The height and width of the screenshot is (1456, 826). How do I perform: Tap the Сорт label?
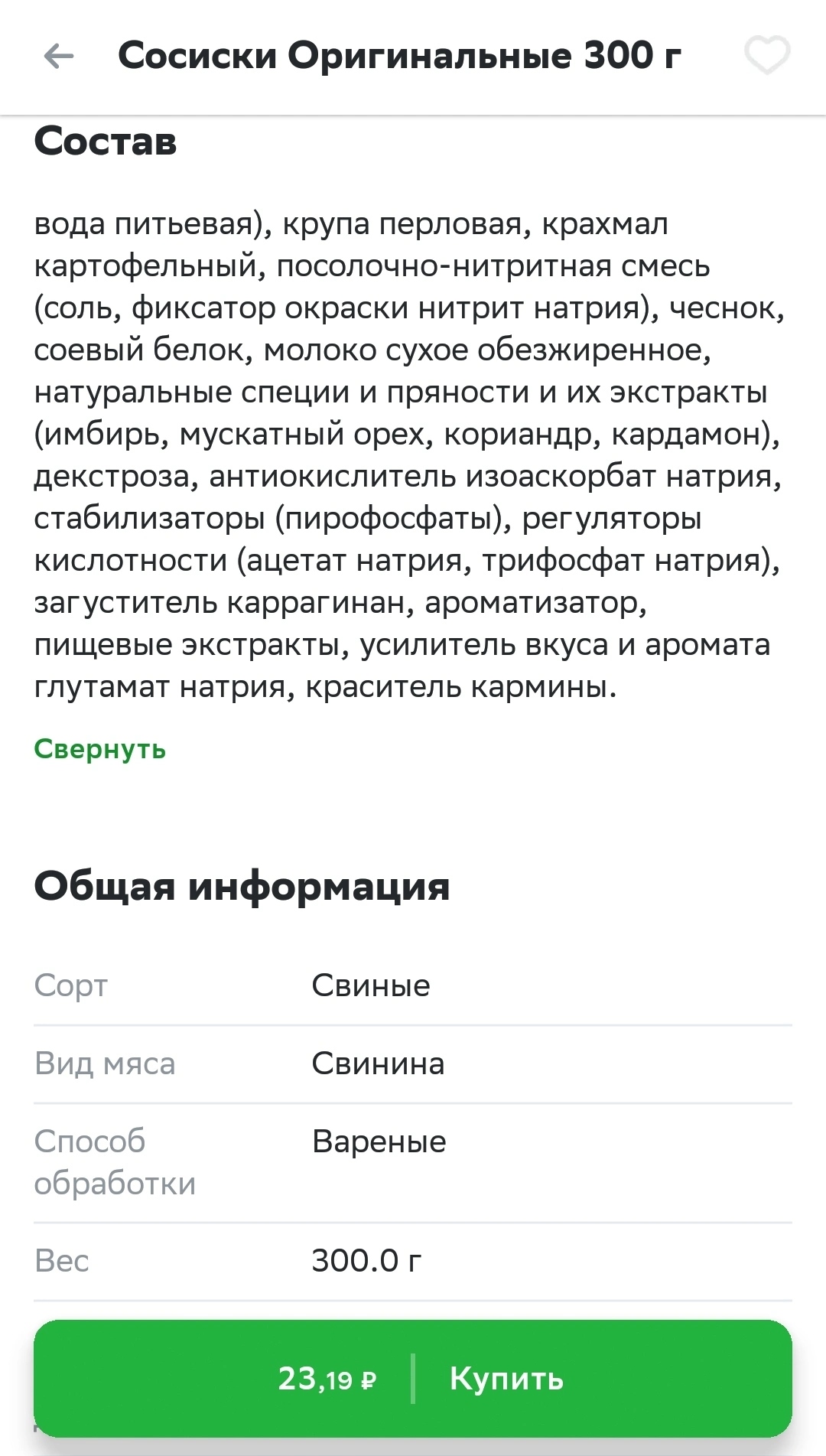(x=71, y=985)
